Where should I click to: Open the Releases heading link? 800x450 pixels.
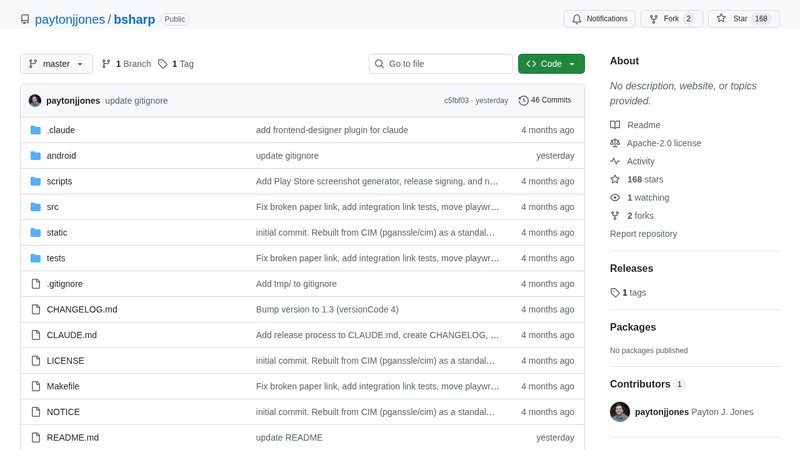point(631,268)
